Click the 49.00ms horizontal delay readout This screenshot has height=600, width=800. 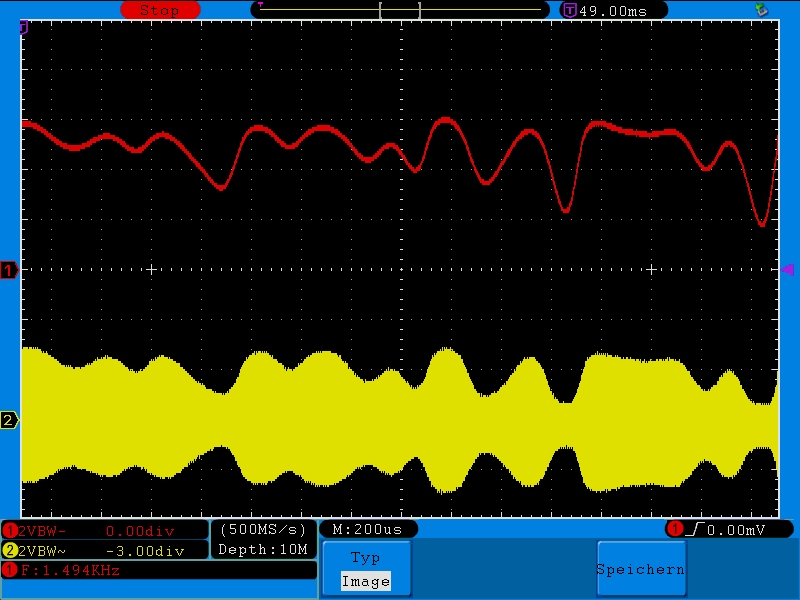(x=612, y=10)
